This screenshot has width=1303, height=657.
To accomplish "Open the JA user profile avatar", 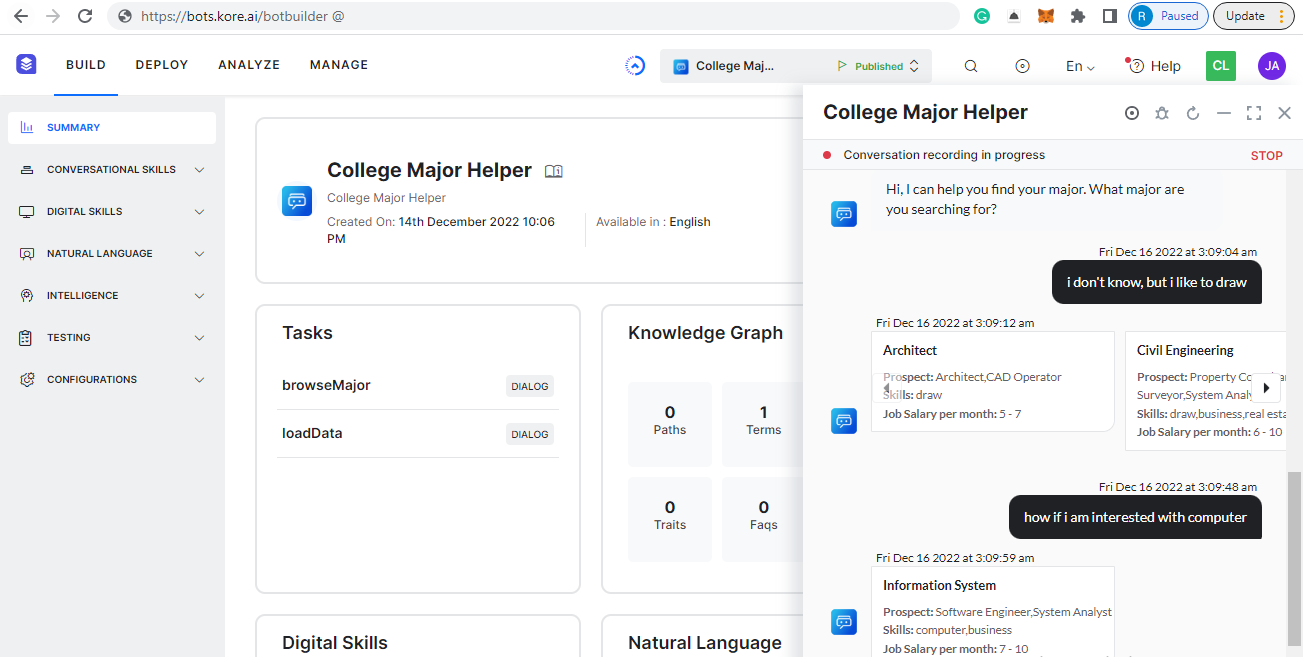I will pos(1271,65).
